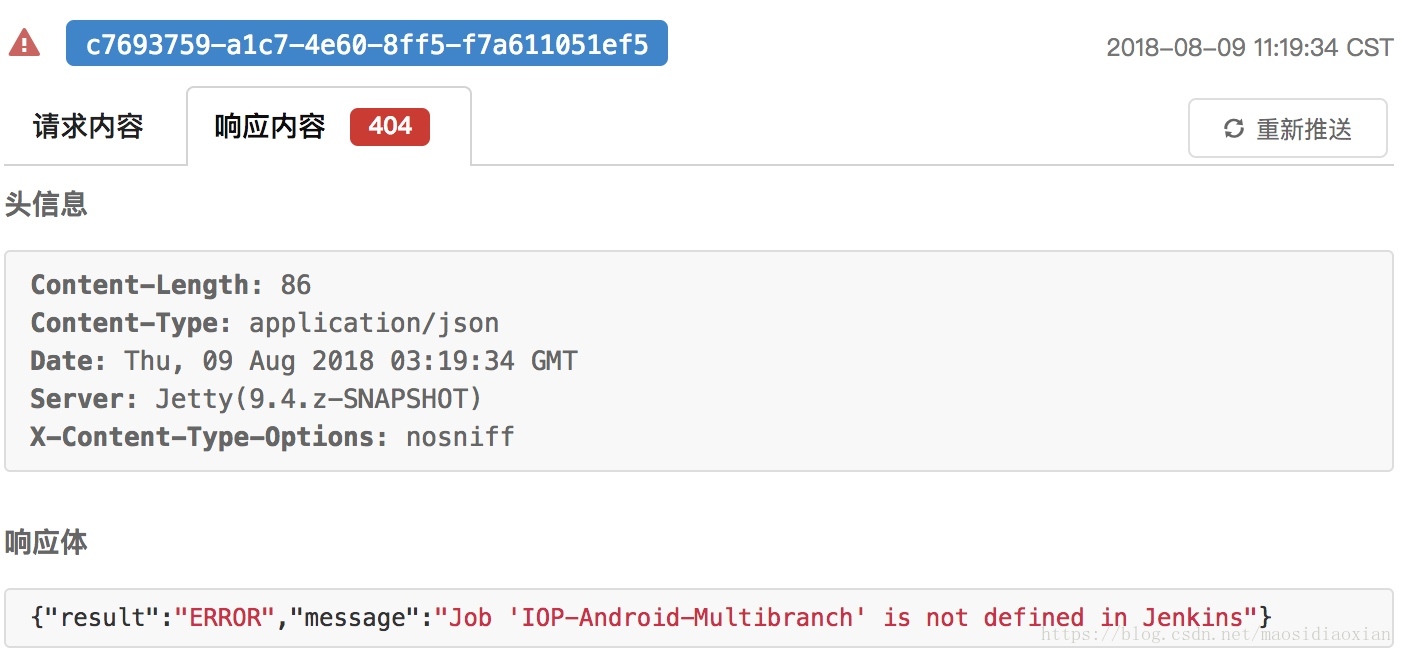Click the X-Content-Type-Options header name
Viewport: 1402px width, 654px height.
click(208, 437)
